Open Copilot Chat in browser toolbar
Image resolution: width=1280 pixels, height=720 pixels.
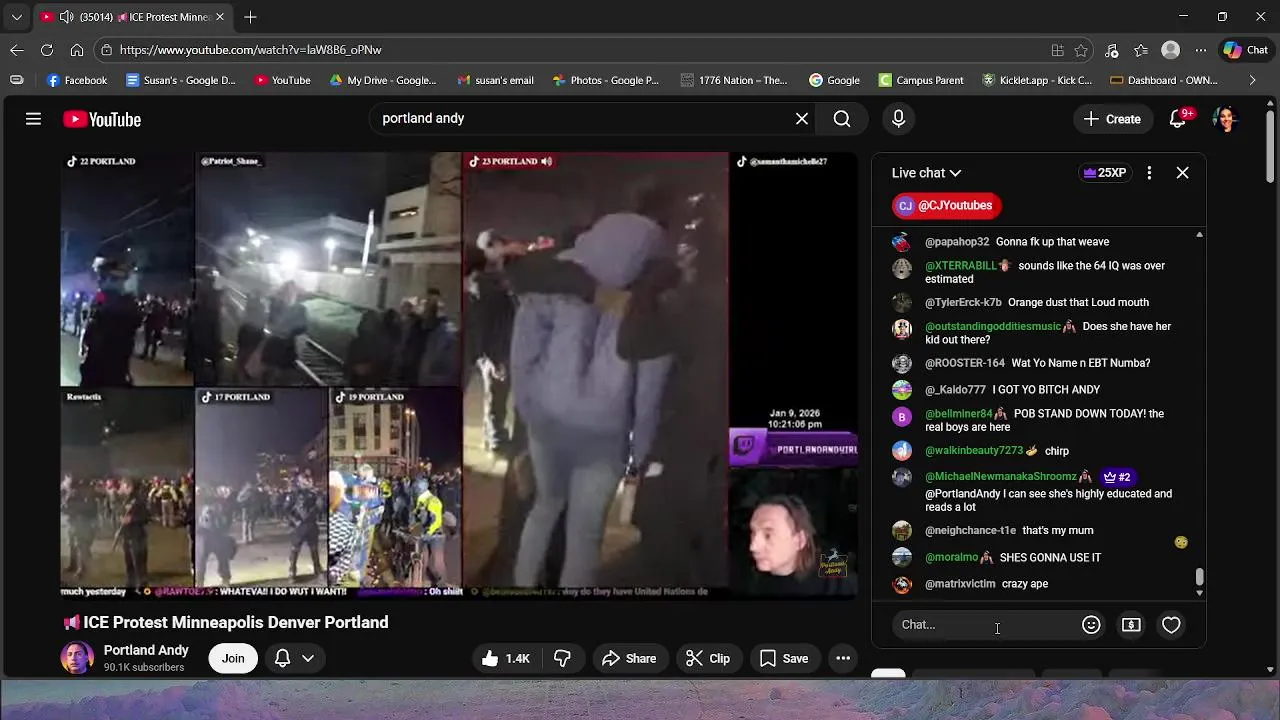(1246, 50)
